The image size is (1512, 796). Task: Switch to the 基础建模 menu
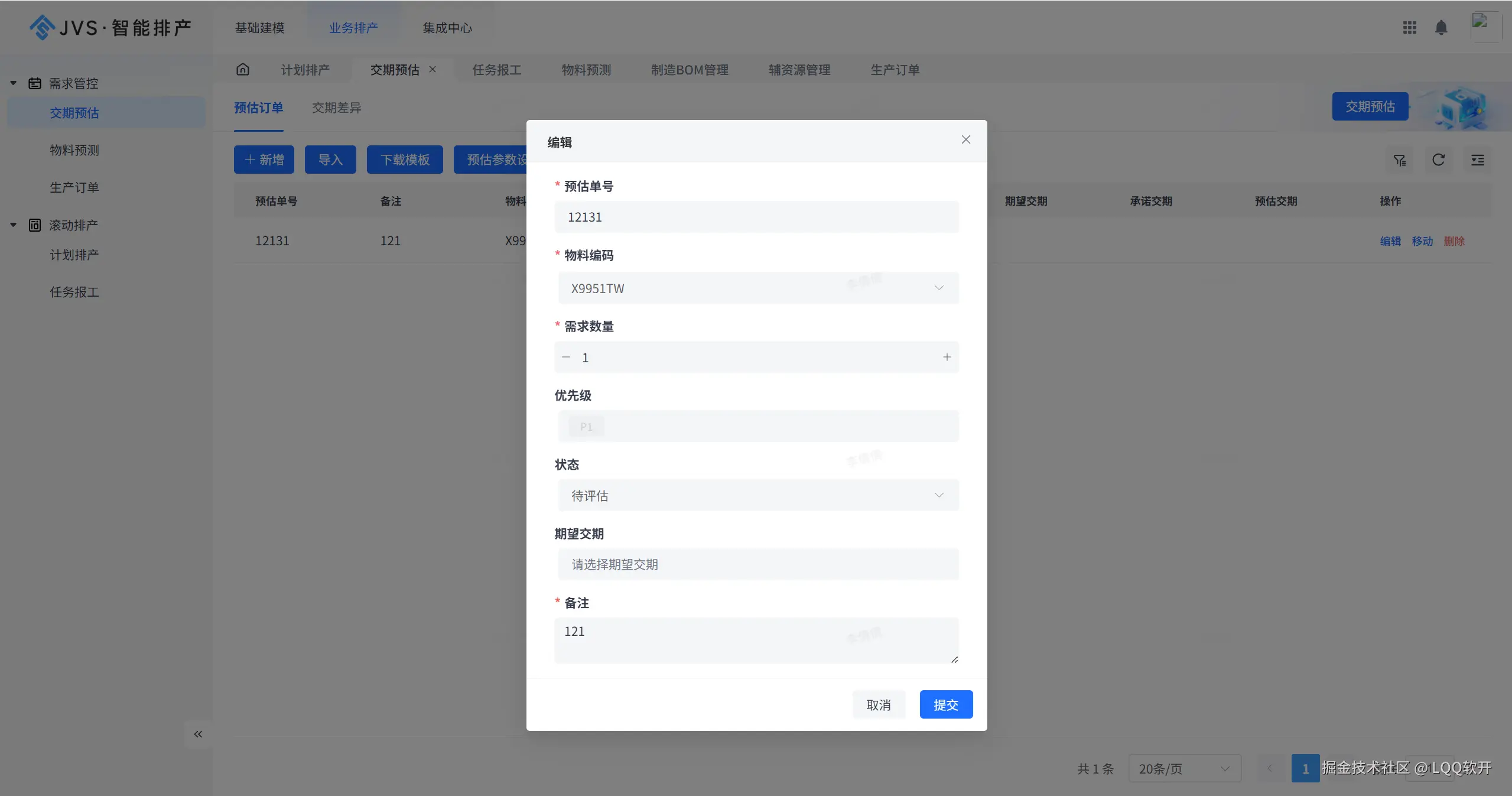click(259, 27)
